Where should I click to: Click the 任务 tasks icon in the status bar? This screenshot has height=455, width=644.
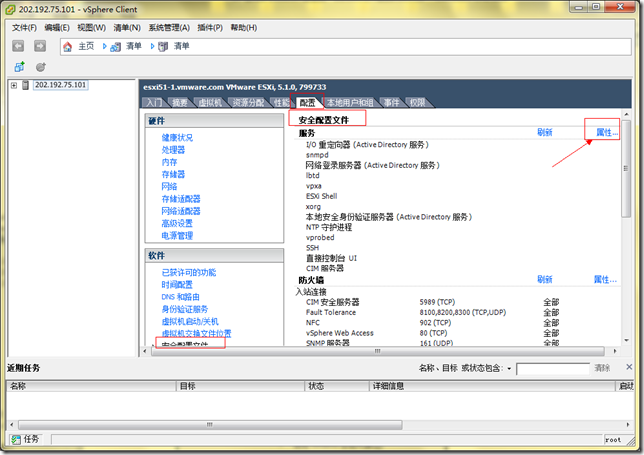pos(16,439)
